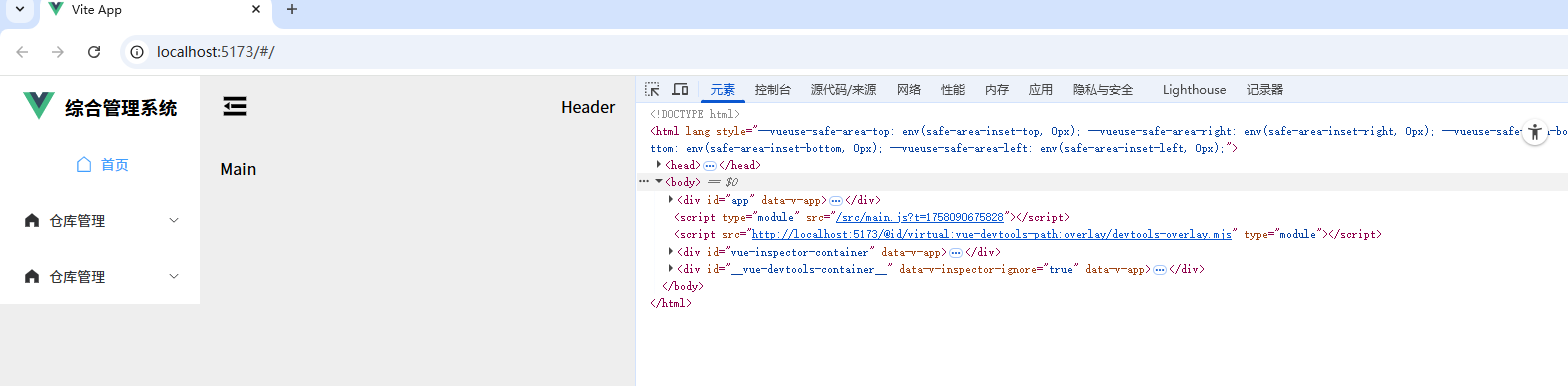The image size is (1568, 386).
Task: Open the 网络 DevTools tab
Action: tap(909, 90)
